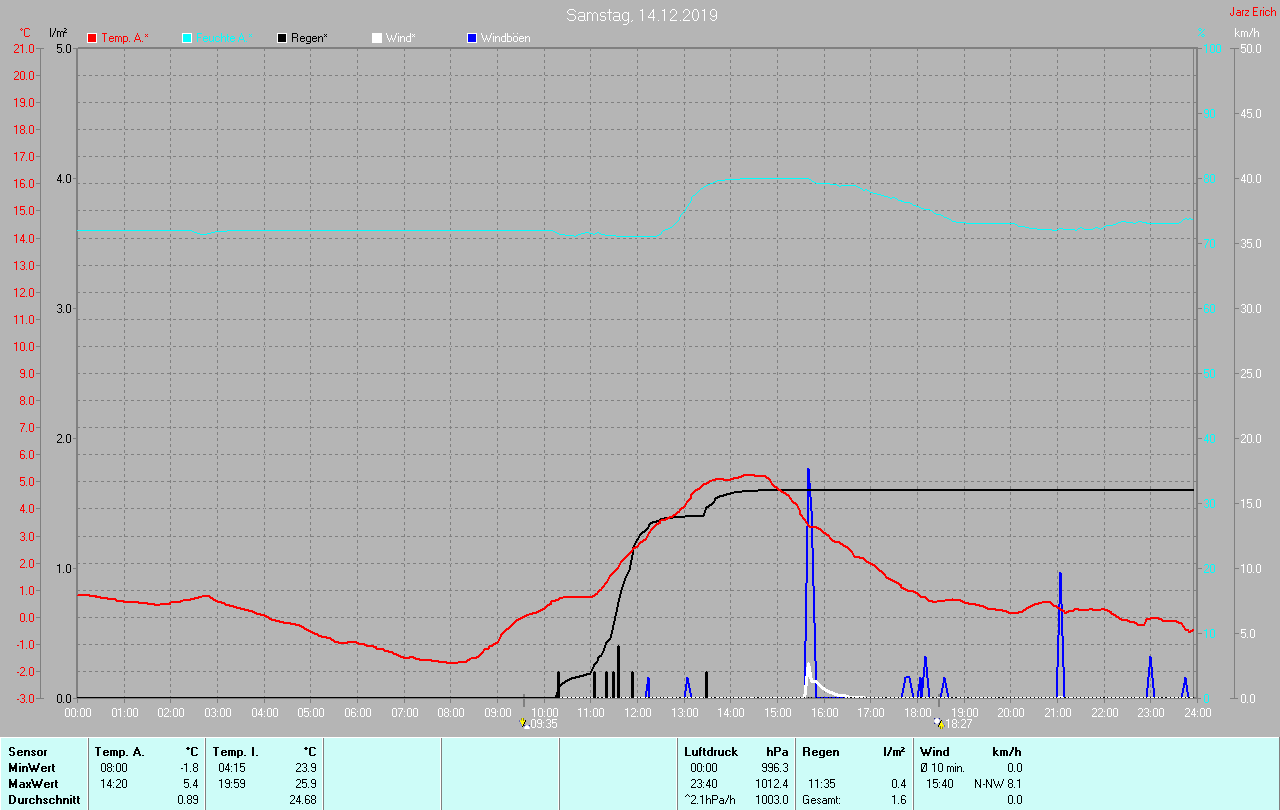
Task: Click the "11:35" rain maximum time
Action: pyautogui.click(x=822, y=784)
